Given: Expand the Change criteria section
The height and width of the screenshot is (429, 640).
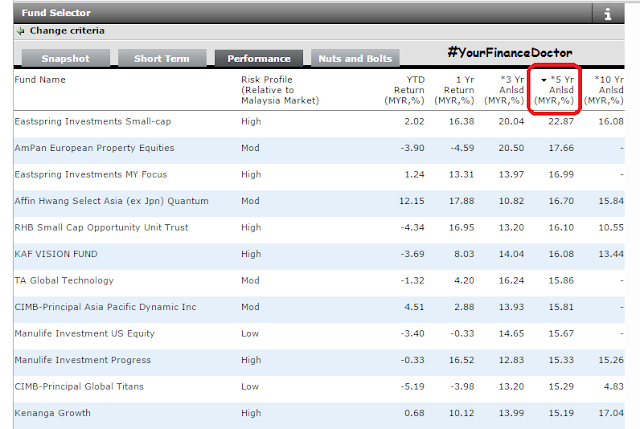Looking at the screenshot, I should pyautogui.click(x=67, y=31).
